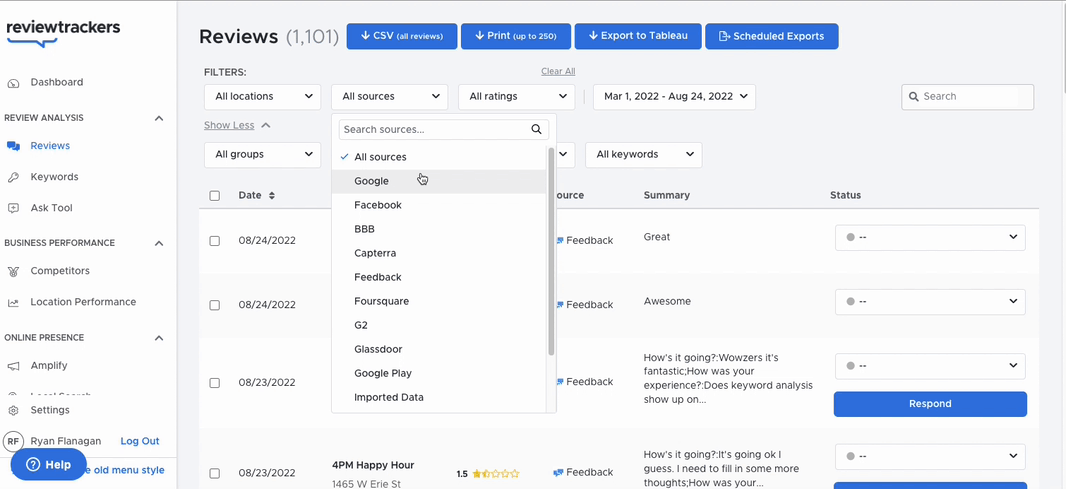This screenshot has height=489, width=1066.
Task: Collapse the Online Presence section
Action: coord(159,338)
